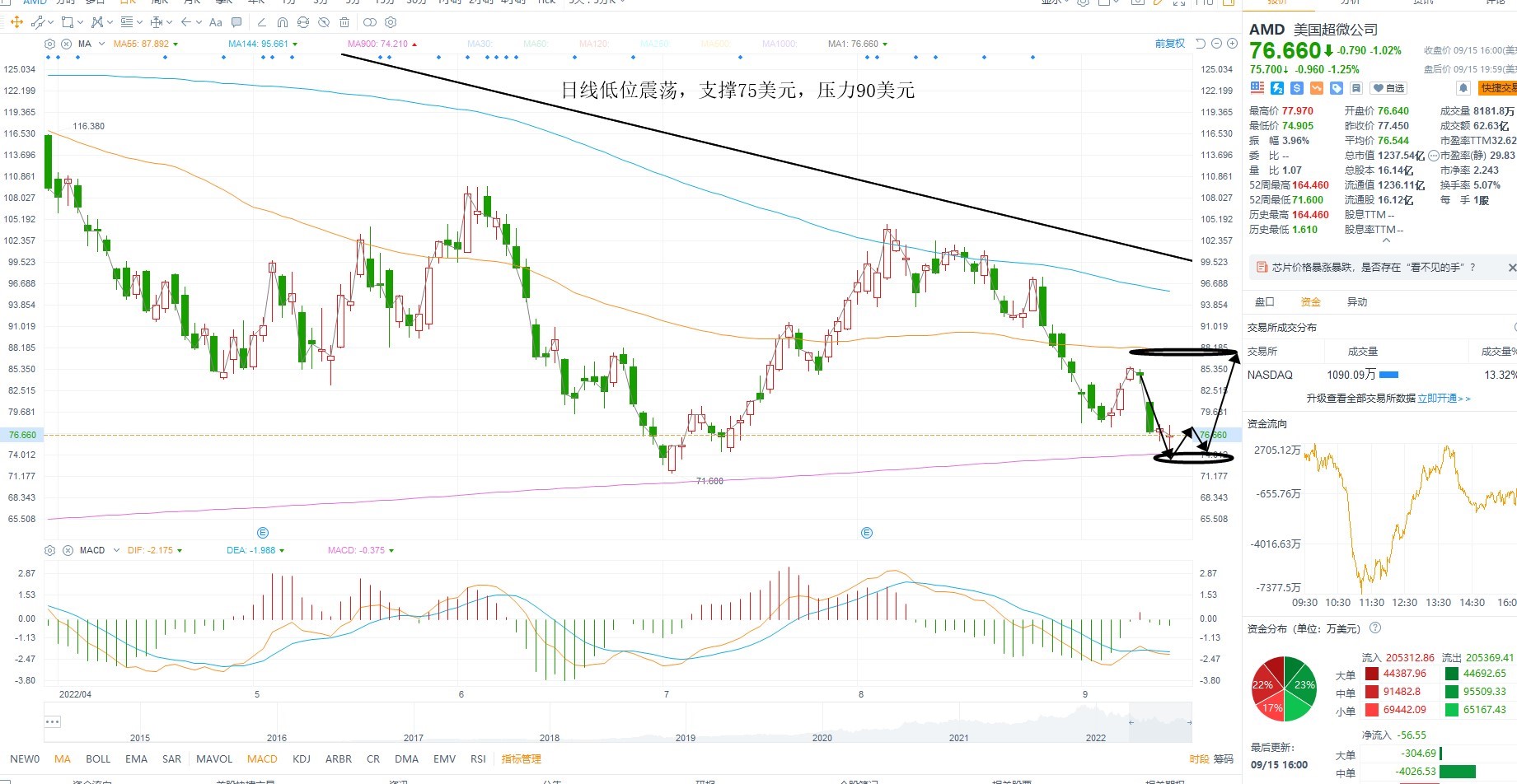1517x784 pixels.
Task: Expand the MACD indicator dropdown
Action: [x=116, y=550]
